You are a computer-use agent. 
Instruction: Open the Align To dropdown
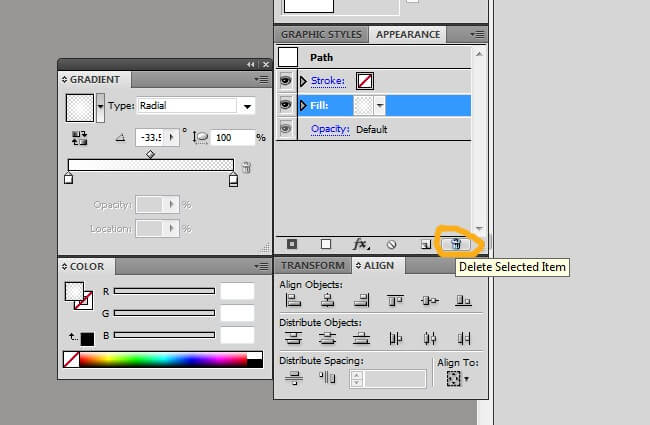(458, 379)
